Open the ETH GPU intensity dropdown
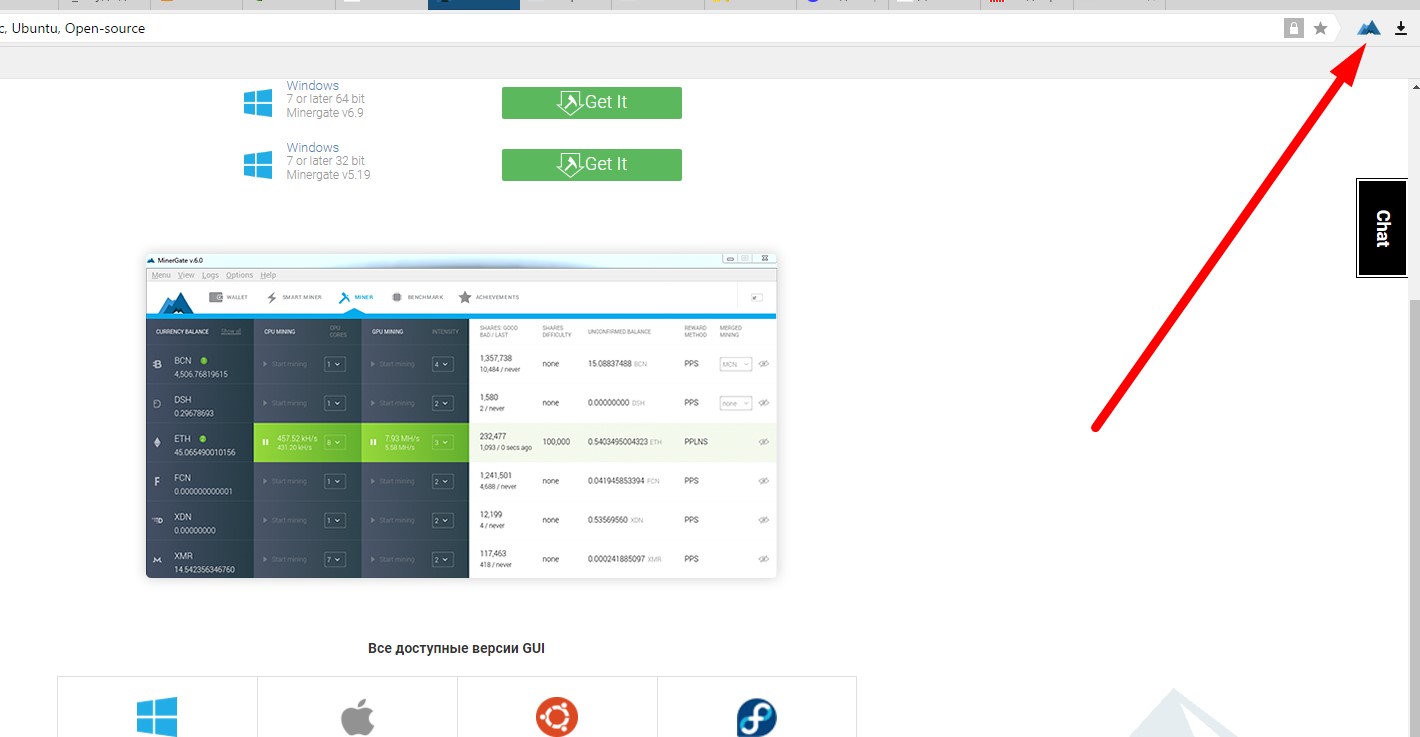This screenshot has height=737, width=1420. [442, 442]
